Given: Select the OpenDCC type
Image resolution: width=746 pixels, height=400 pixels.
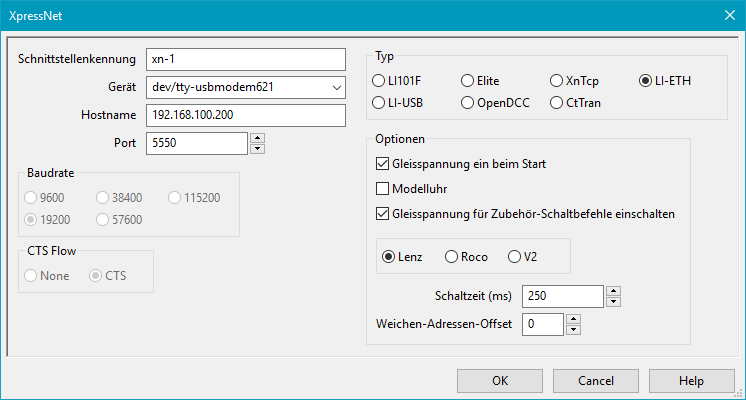Looking at the screenshot, I should 468,102.
